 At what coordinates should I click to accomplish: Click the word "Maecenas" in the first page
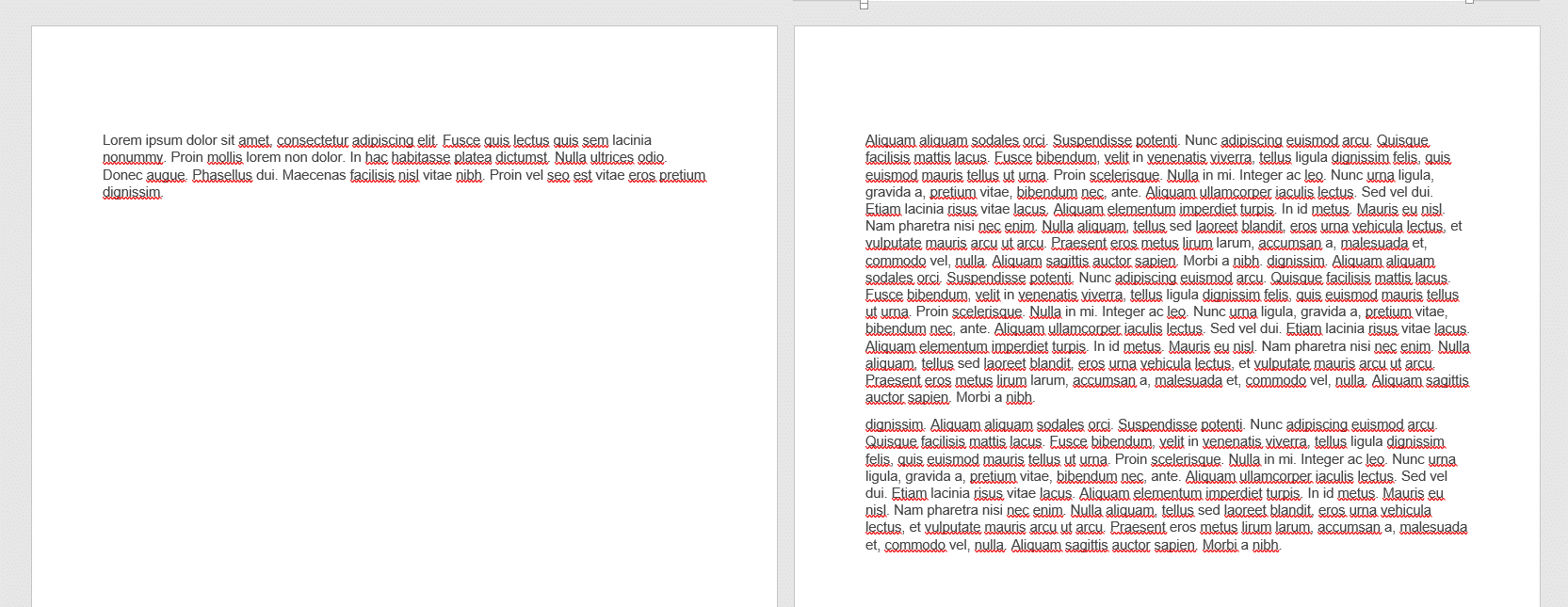click(x=314, y=175)
